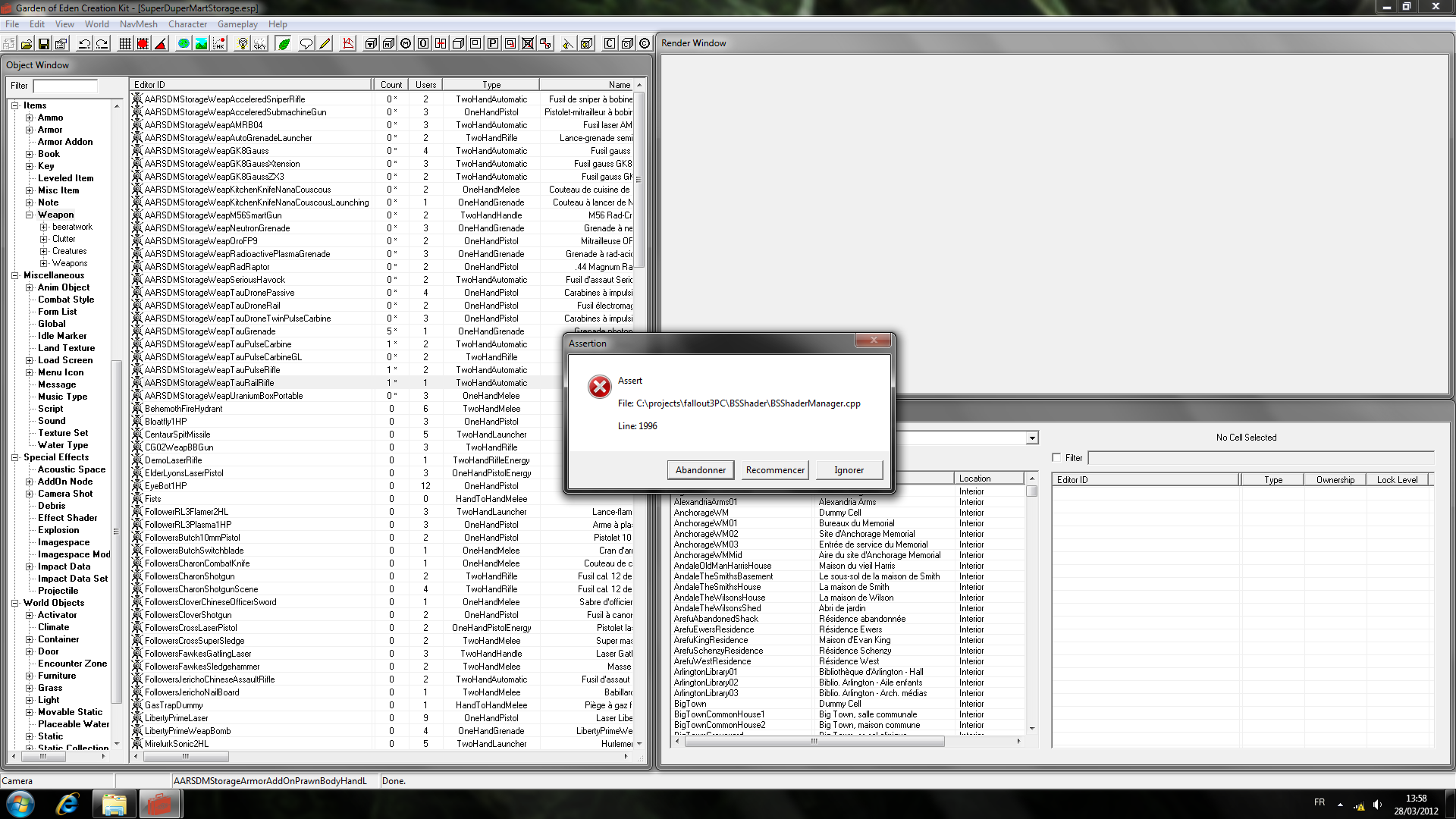Open the Gameplay menu
The height and width of the screenshot is (819, 1456).
[x=237, y=24]
